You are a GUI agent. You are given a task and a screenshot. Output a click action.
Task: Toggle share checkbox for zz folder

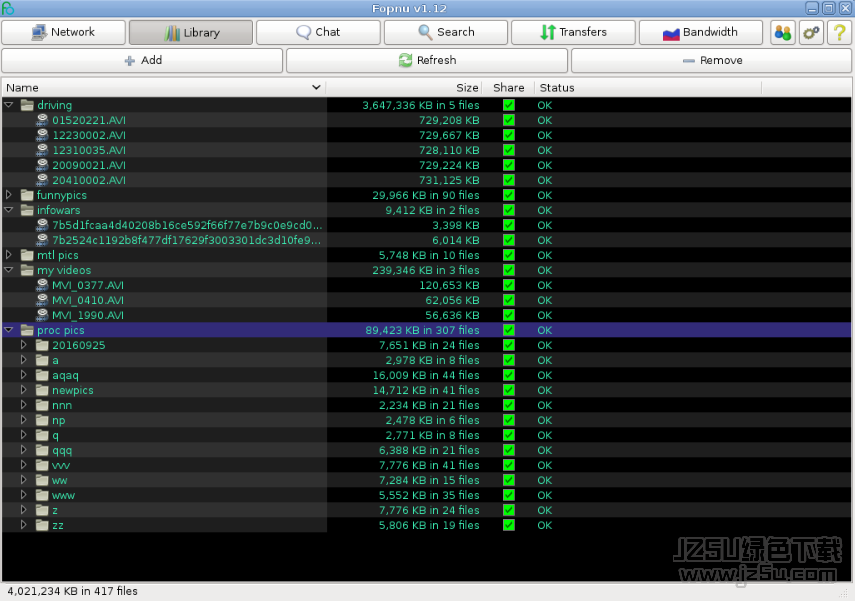(509, 525)
